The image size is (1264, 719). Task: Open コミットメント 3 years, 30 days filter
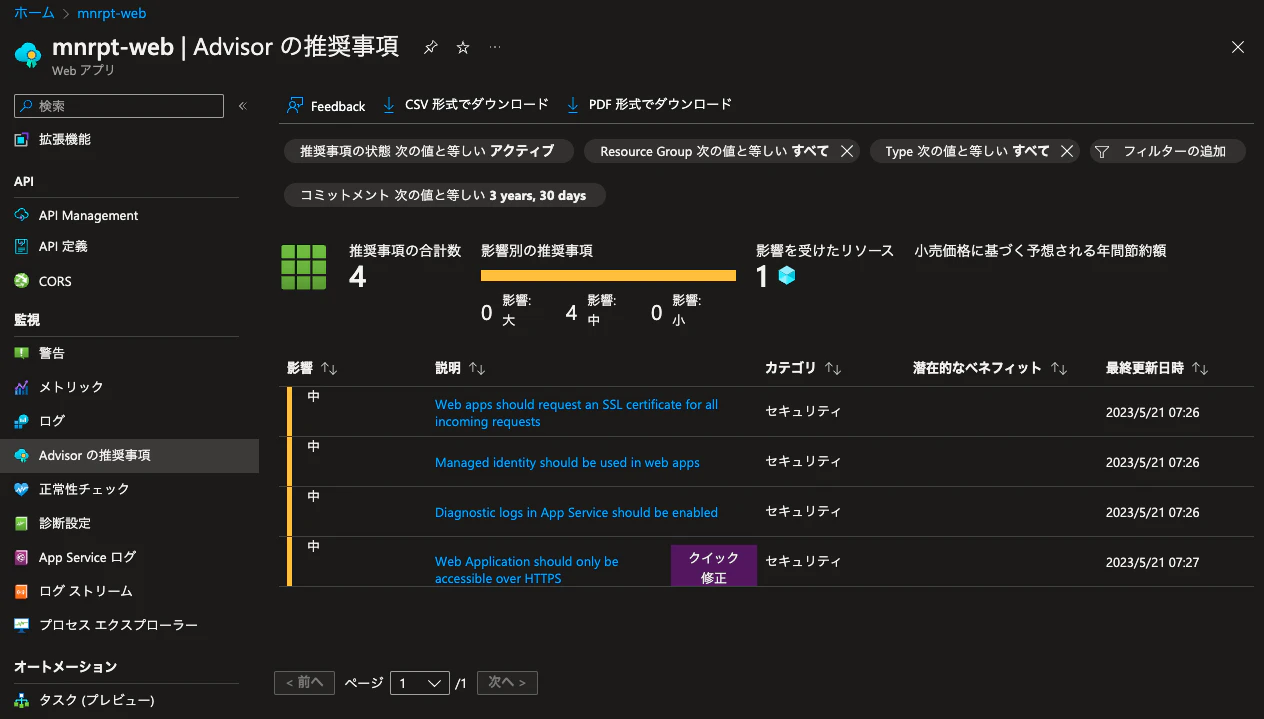pyautogui.click(x=445, y=195)
